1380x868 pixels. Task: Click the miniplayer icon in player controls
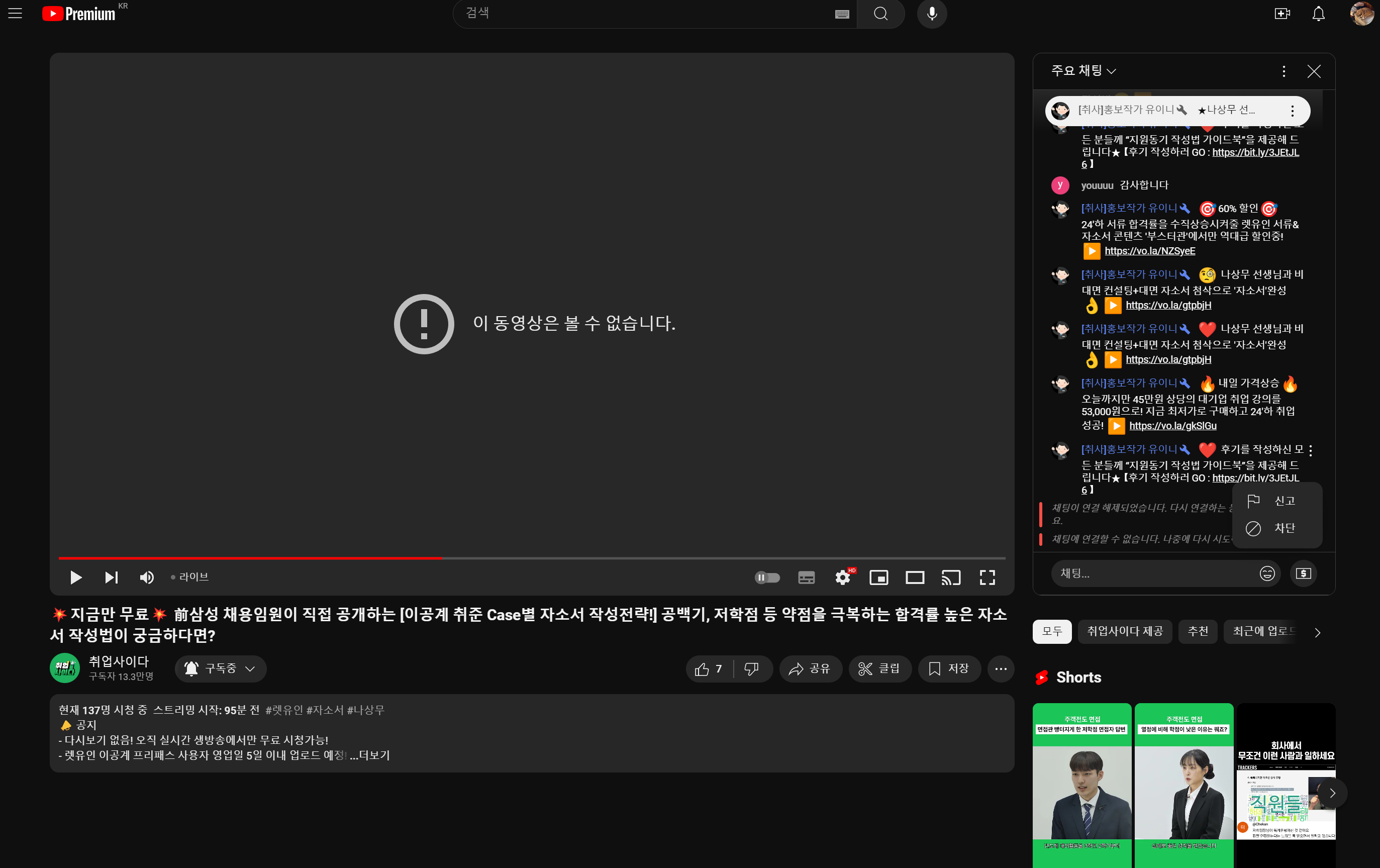[x=878, y=577]
